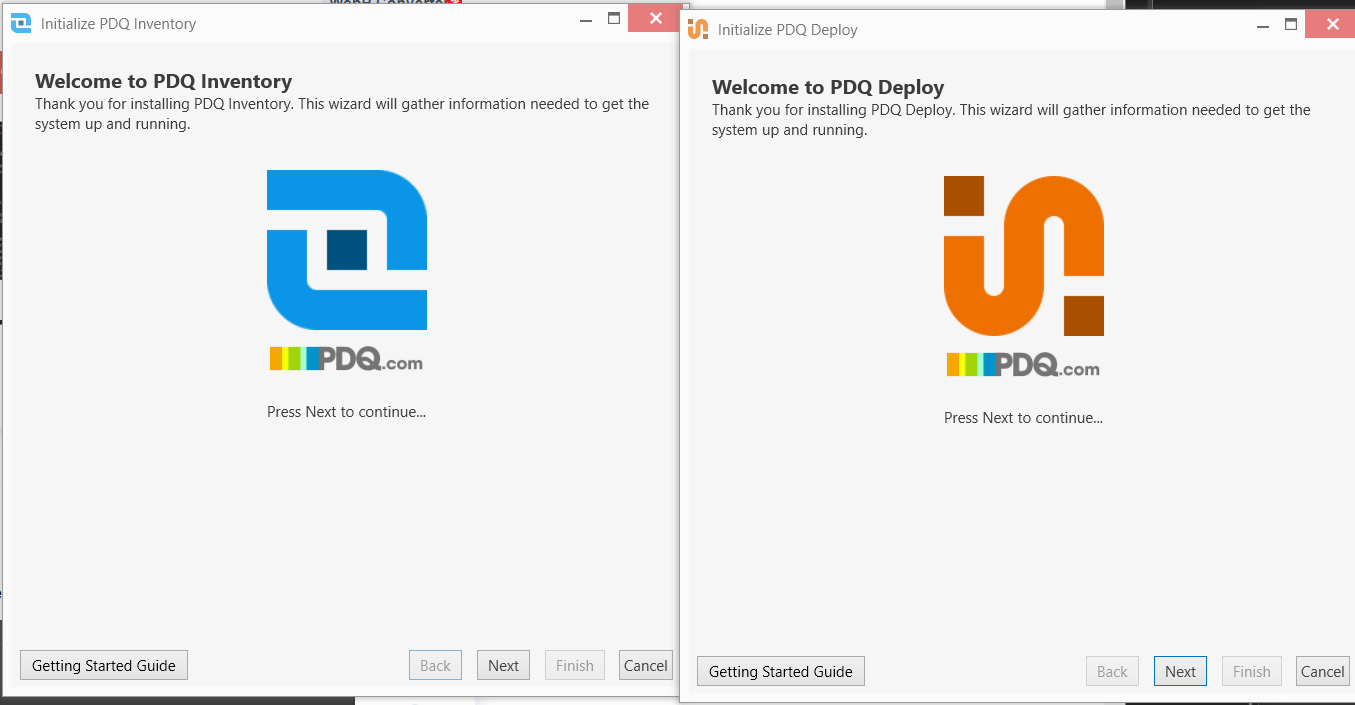
Task: Click the Finish button in PDQ Inventory
Action: (x=574, y=665)
